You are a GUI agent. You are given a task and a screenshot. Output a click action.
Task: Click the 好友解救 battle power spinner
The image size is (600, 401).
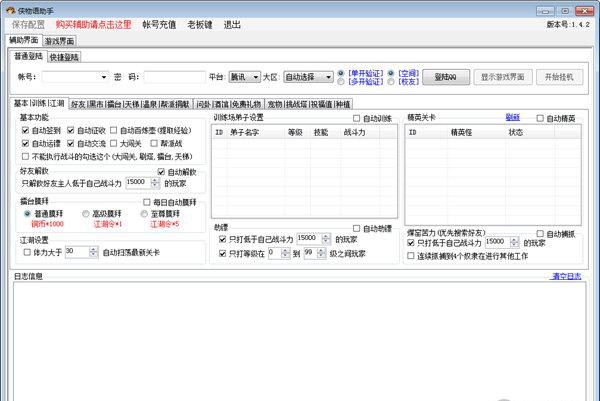click(x=142, y=184)
